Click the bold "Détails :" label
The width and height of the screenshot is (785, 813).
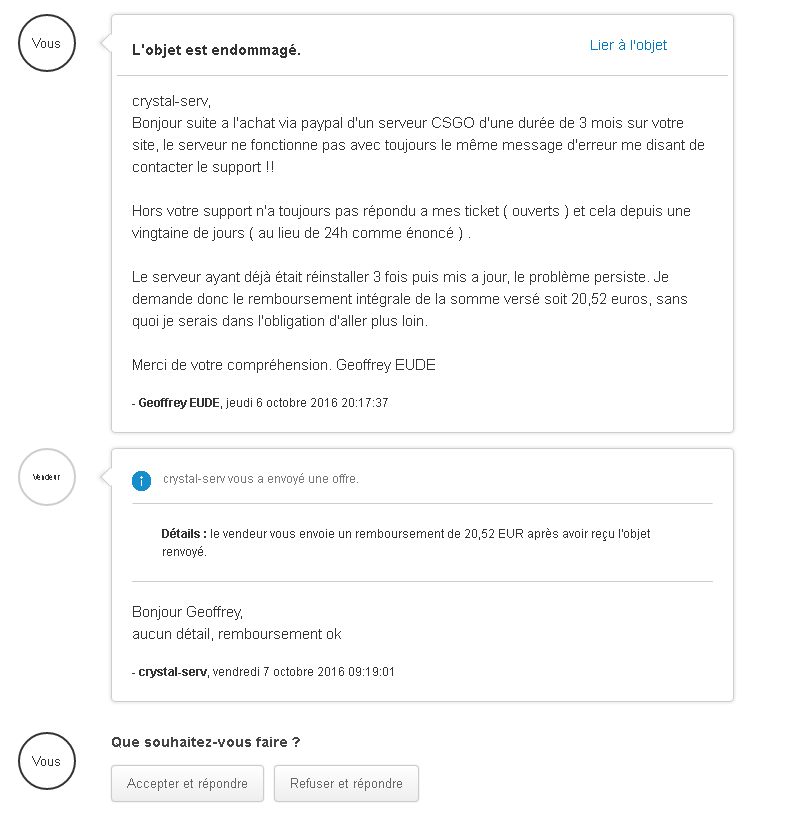tap(184, 534)
